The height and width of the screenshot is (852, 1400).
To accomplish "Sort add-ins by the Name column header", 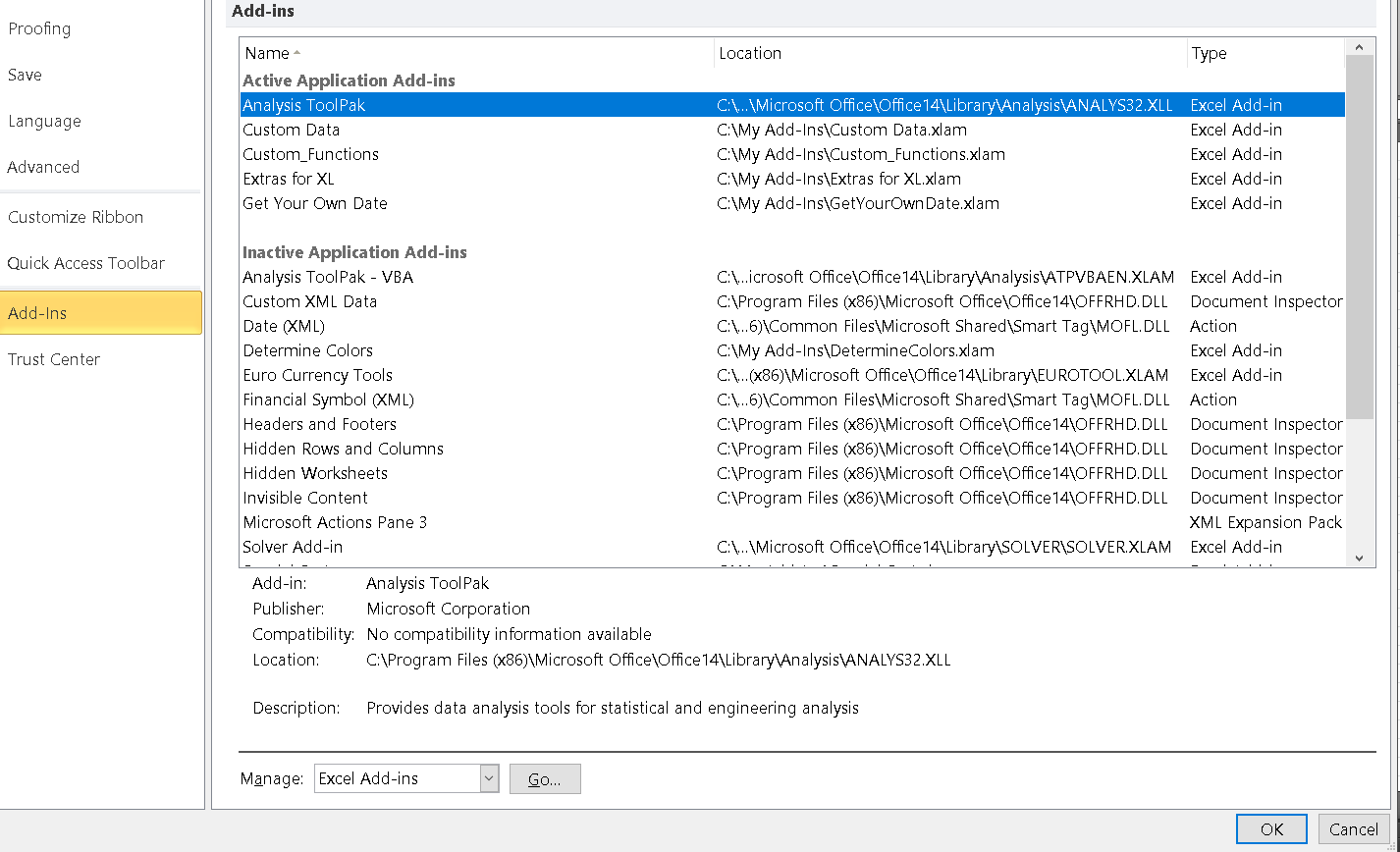I will (x=477, y=54).
